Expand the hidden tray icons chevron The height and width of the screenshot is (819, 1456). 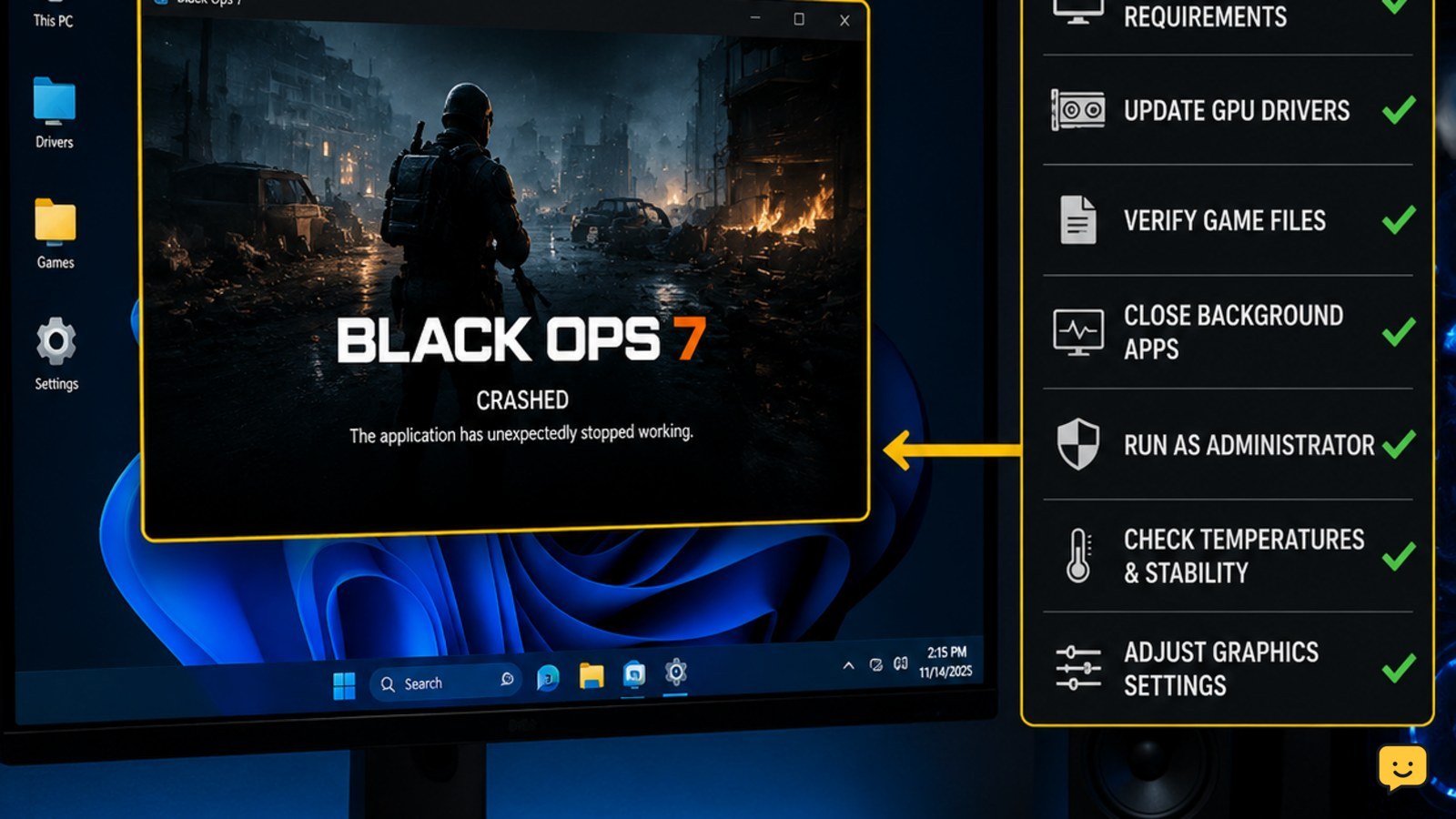point(848,666)
